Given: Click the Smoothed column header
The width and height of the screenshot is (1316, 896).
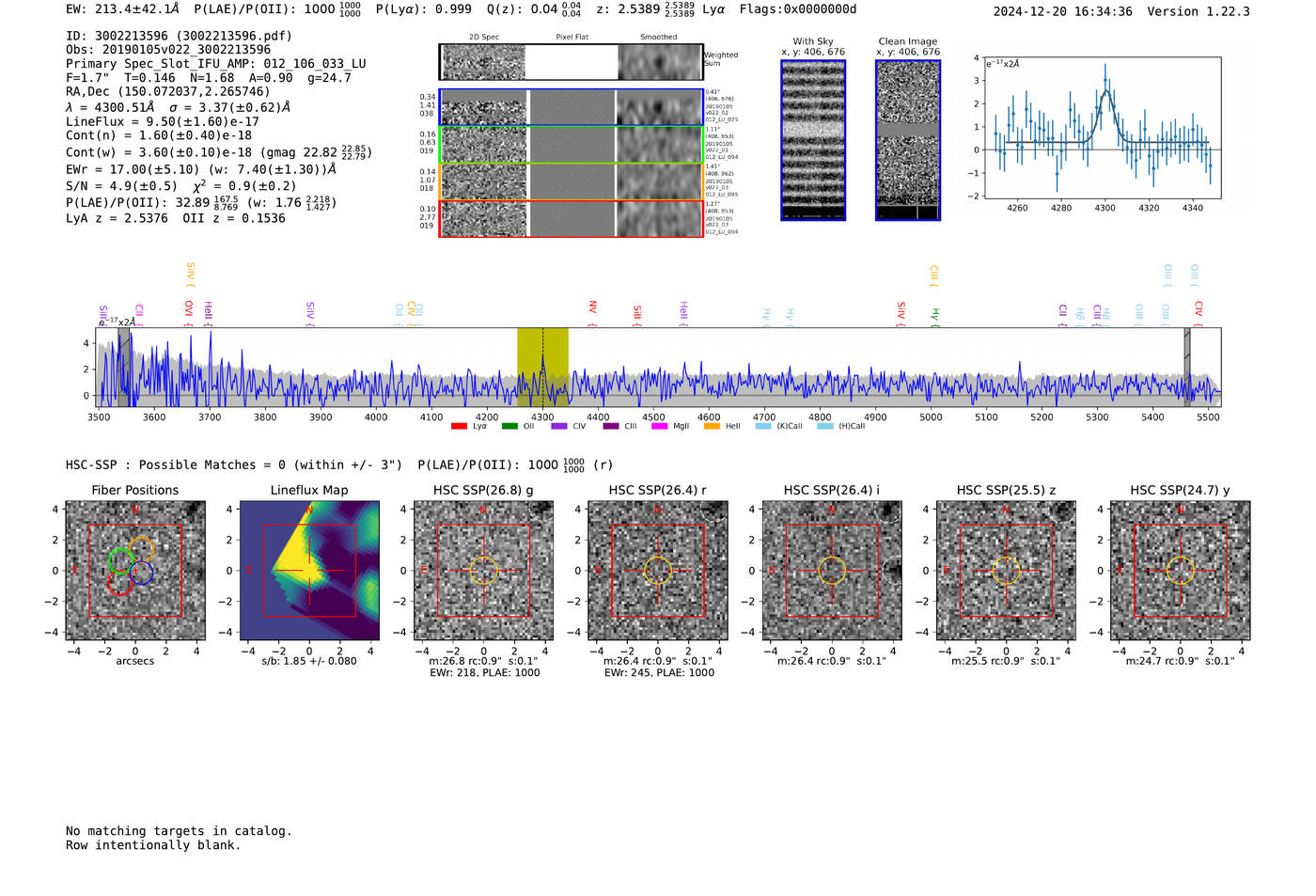Looking at the screenshot, I should [658, 38].
